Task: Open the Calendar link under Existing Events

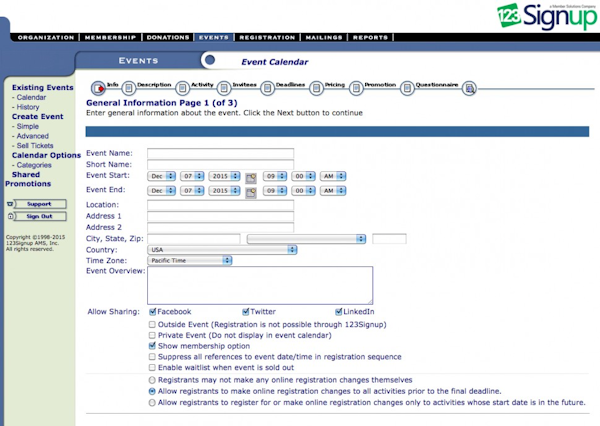Action: (31, 97)
